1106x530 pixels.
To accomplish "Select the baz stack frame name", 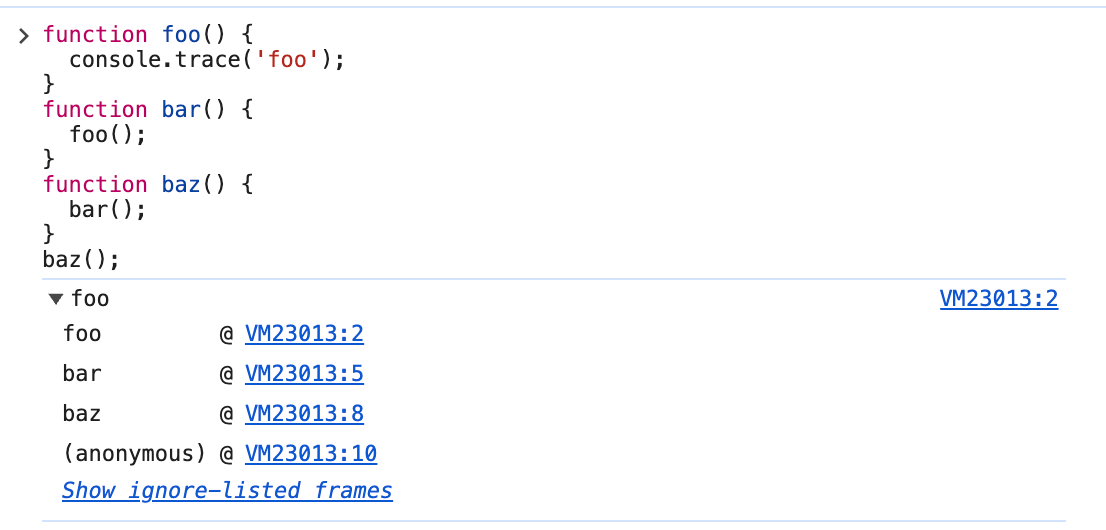I will (82, 414).
